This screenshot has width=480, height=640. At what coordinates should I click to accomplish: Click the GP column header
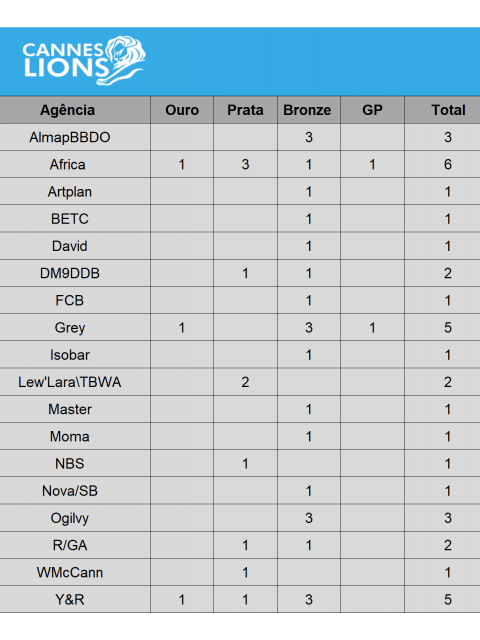point(372,110)
